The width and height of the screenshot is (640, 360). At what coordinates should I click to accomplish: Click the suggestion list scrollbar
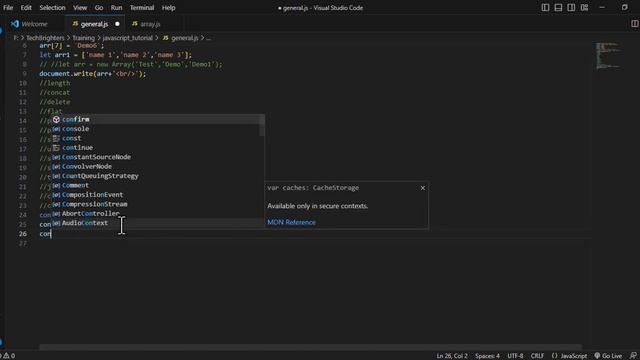(262, 125)
